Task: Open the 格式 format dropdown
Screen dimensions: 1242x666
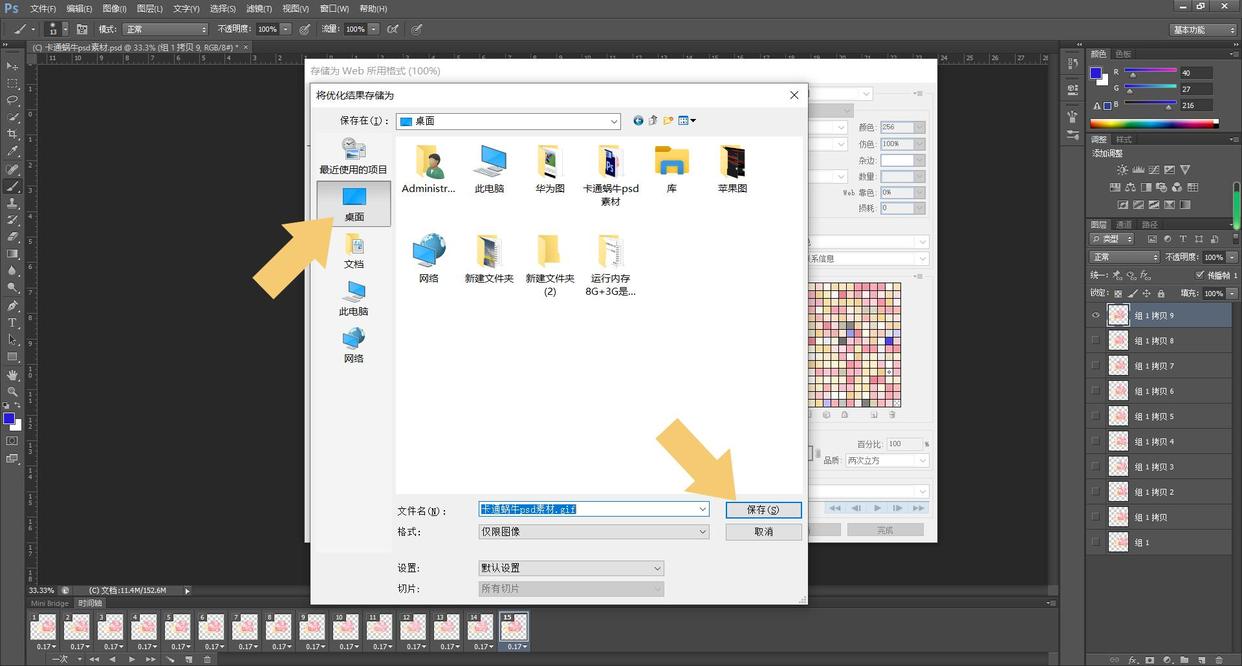Action: point(702,532)
